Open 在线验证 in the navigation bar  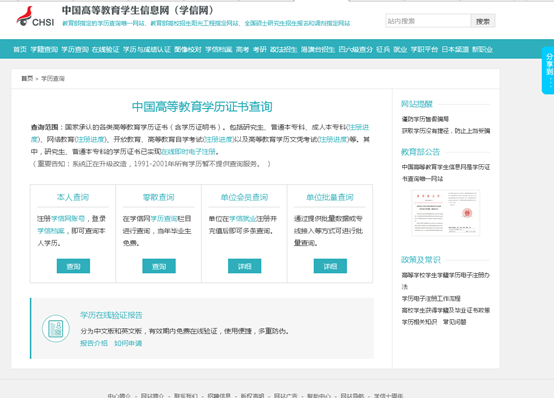106,49
